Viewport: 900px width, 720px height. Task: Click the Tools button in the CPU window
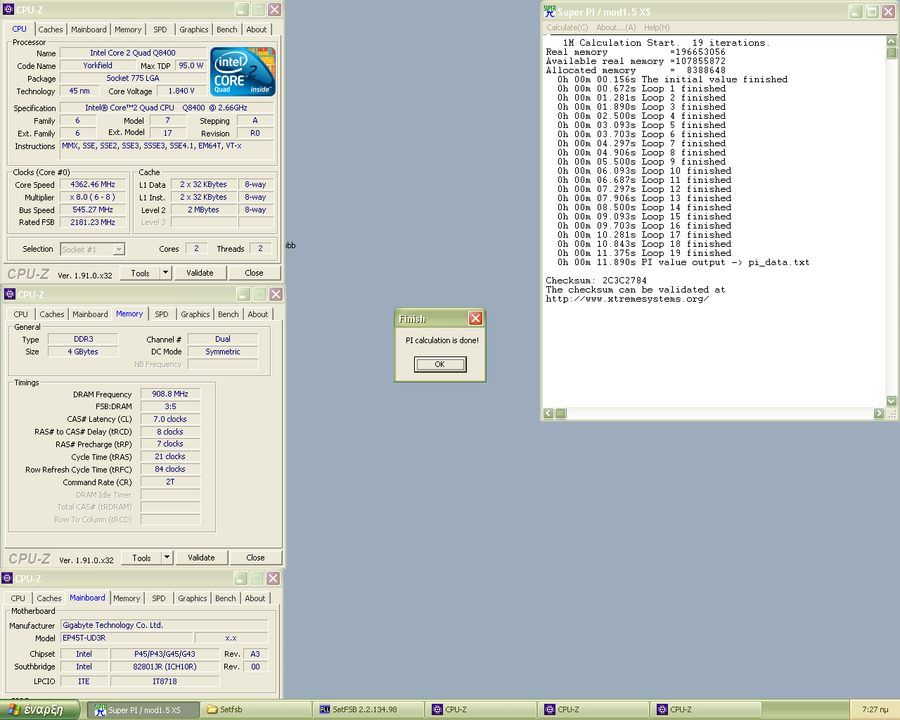(x=140, y=273)
